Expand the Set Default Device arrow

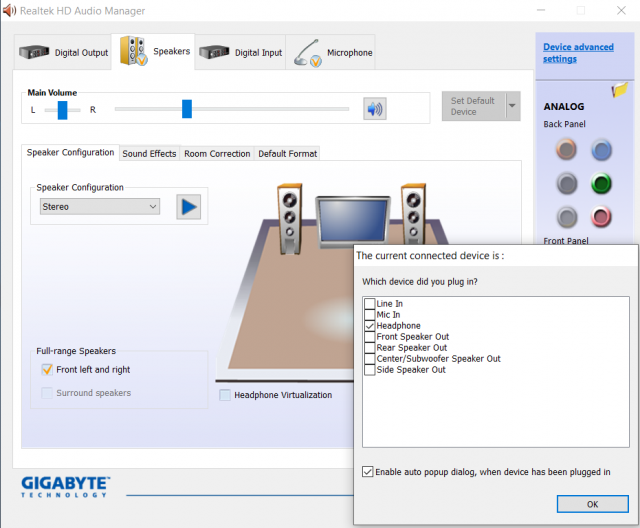coord(512,106)
